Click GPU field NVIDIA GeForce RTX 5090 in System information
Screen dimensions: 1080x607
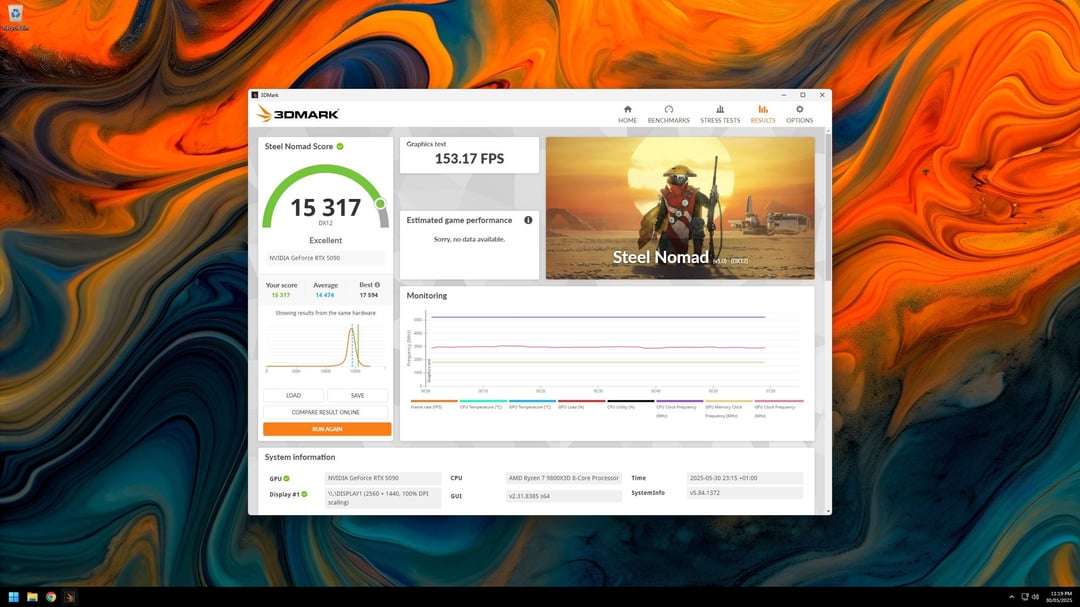382,478
